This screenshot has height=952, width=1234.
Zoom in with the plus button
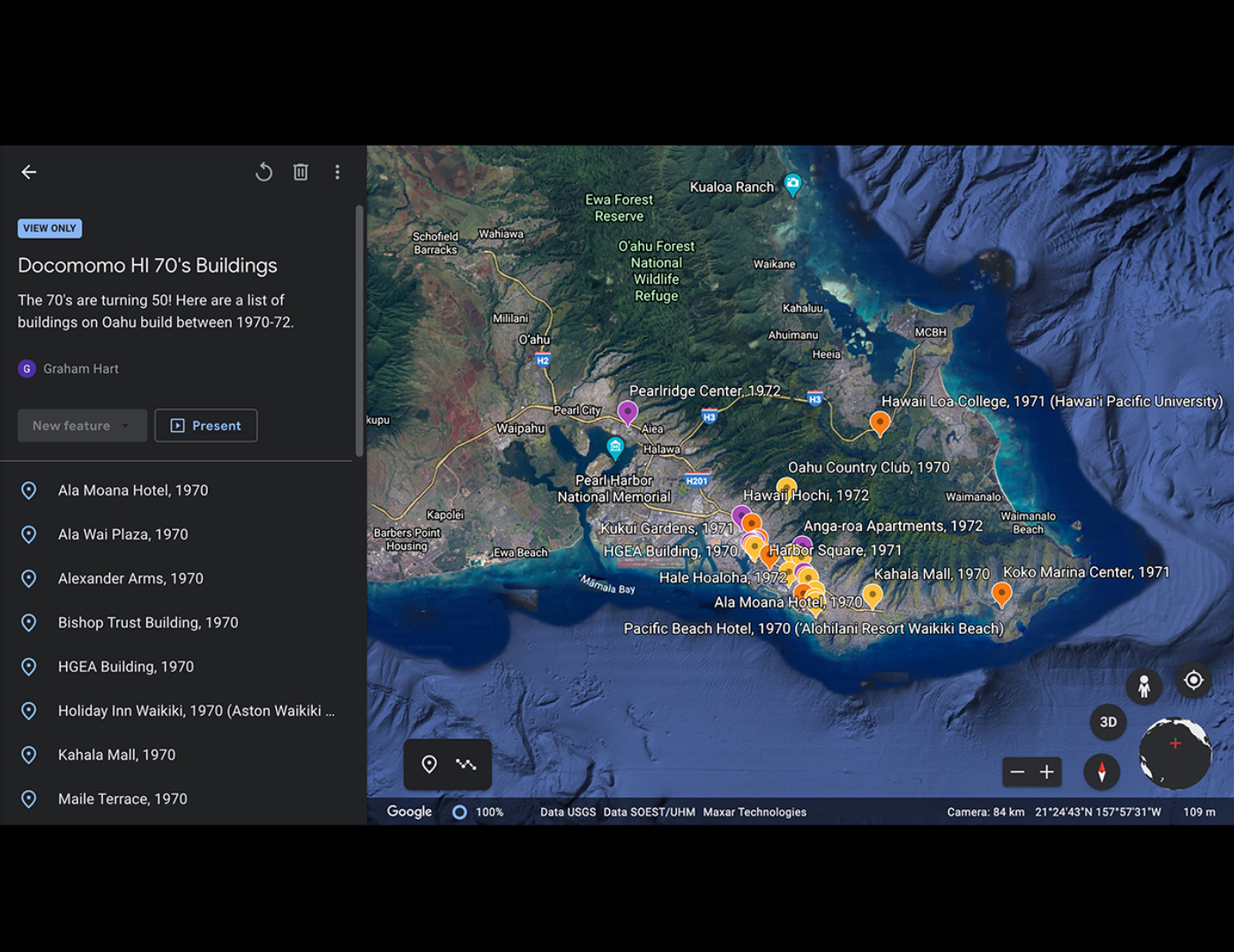tap(1047, 772)
